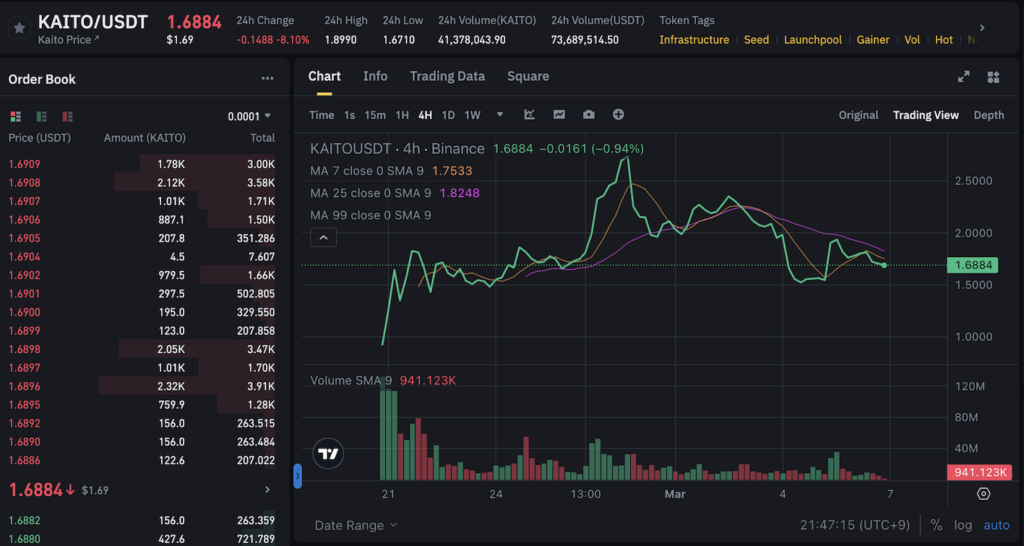Click the Gainer token tag
Screen dimensions: 1024x546
873,40
